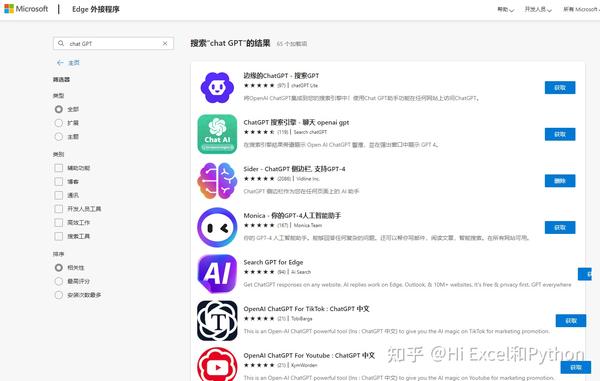This screenshot has width=600, height=381.
Task: Click the Ai Search publisher name
Action: (301, 272)
